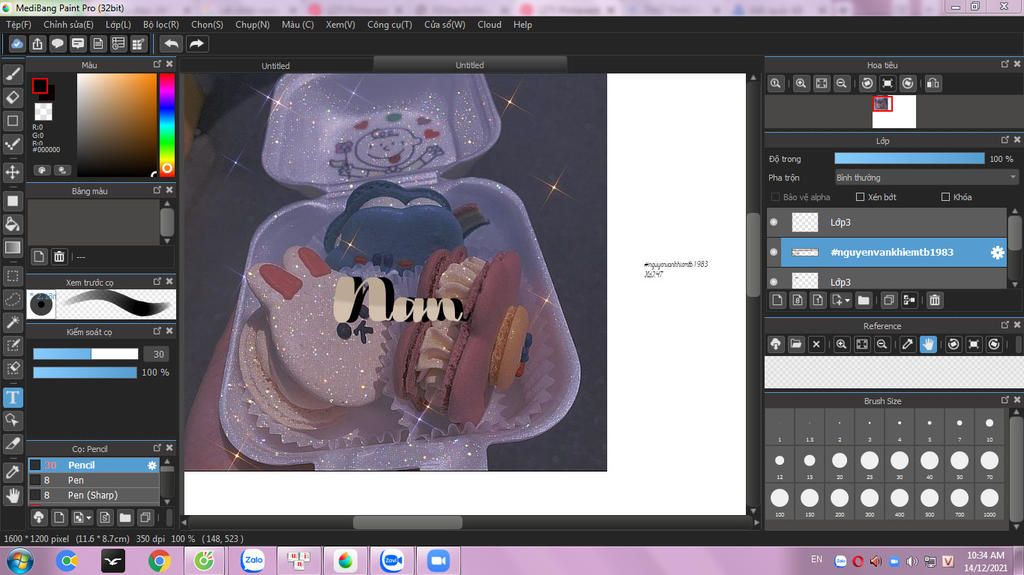Click the Undo arrow in toolbar
Viewport: 1024px width, 575px height.
[x=171, y=44]
